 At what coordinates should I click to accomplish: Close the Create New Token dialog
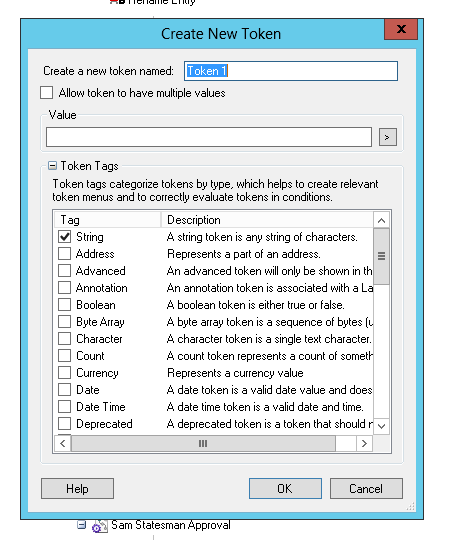[401, 29]
